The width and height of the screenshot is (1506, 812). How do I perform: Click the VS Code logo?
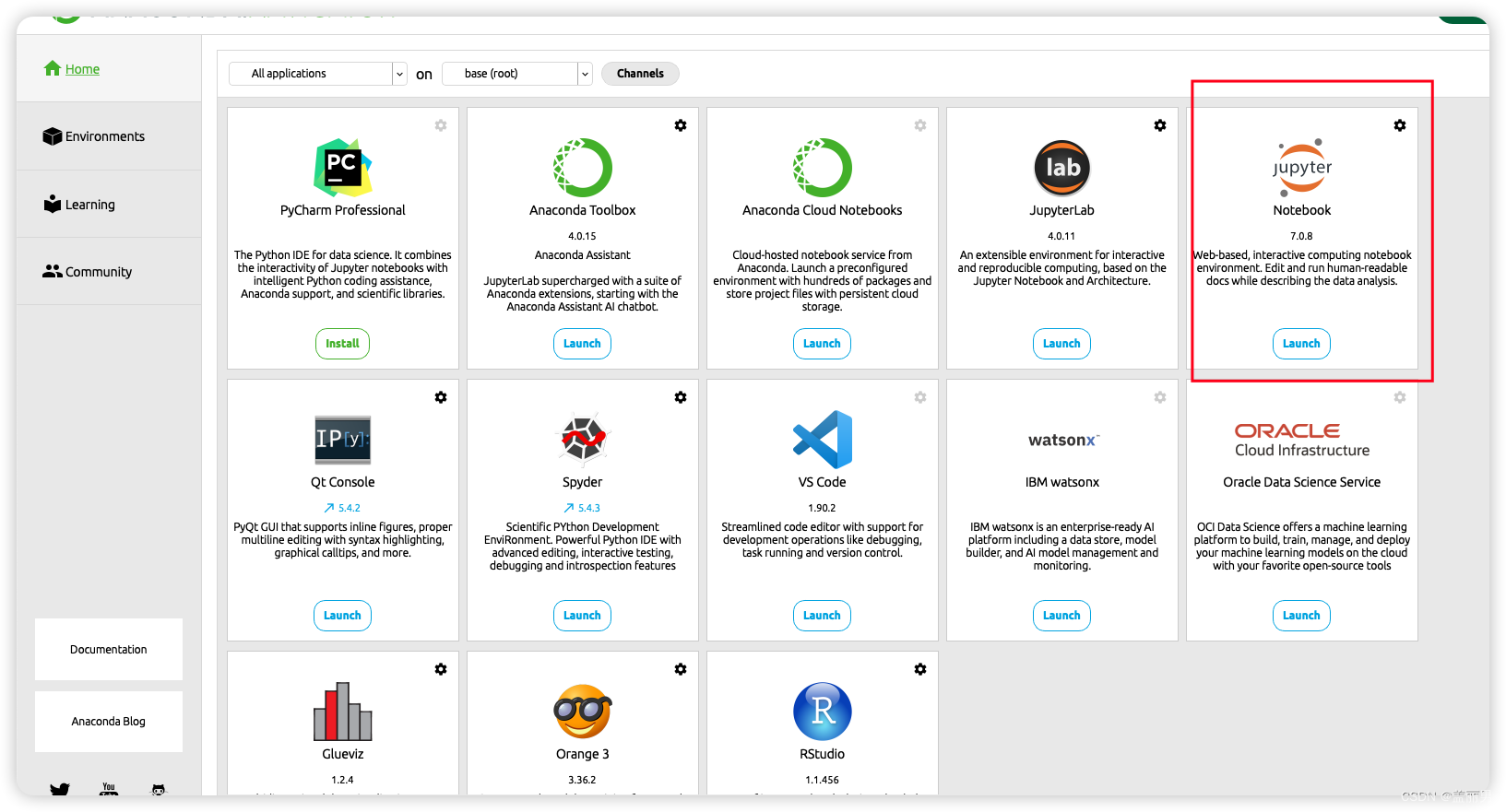(x=823, y=440)
